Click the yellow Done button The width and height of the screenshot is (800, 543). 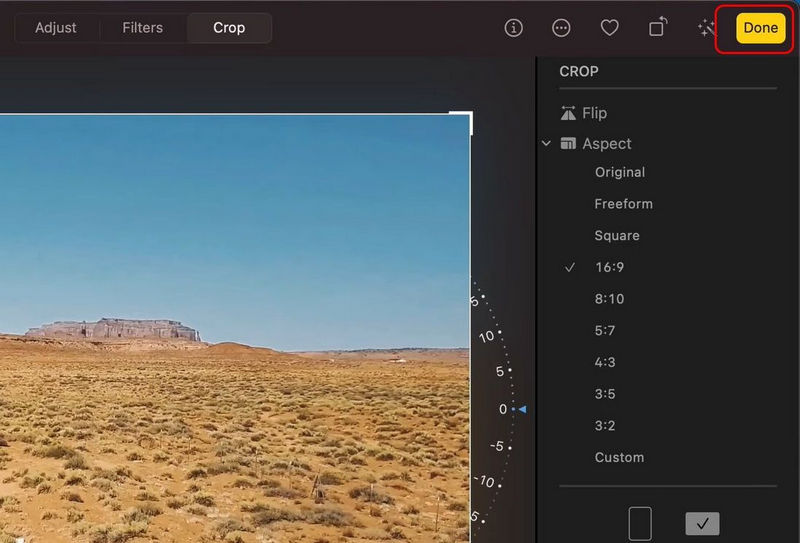(760, 28)
